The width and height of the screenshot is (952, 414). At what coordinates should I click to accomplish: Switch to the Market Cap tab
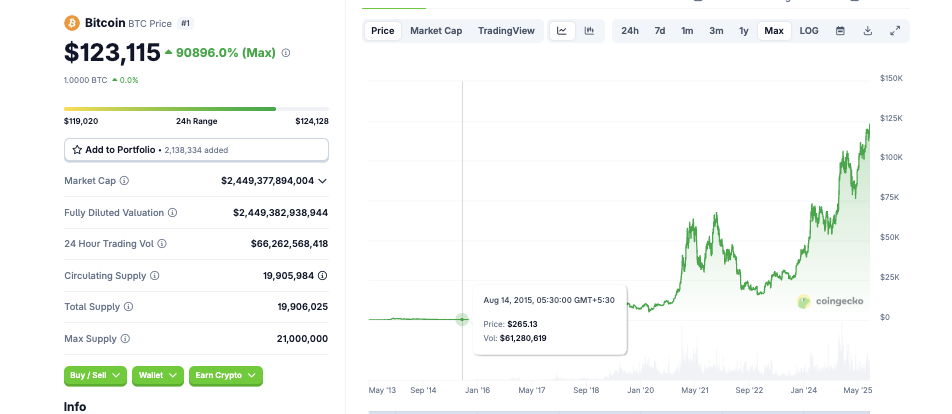(436, 31)
